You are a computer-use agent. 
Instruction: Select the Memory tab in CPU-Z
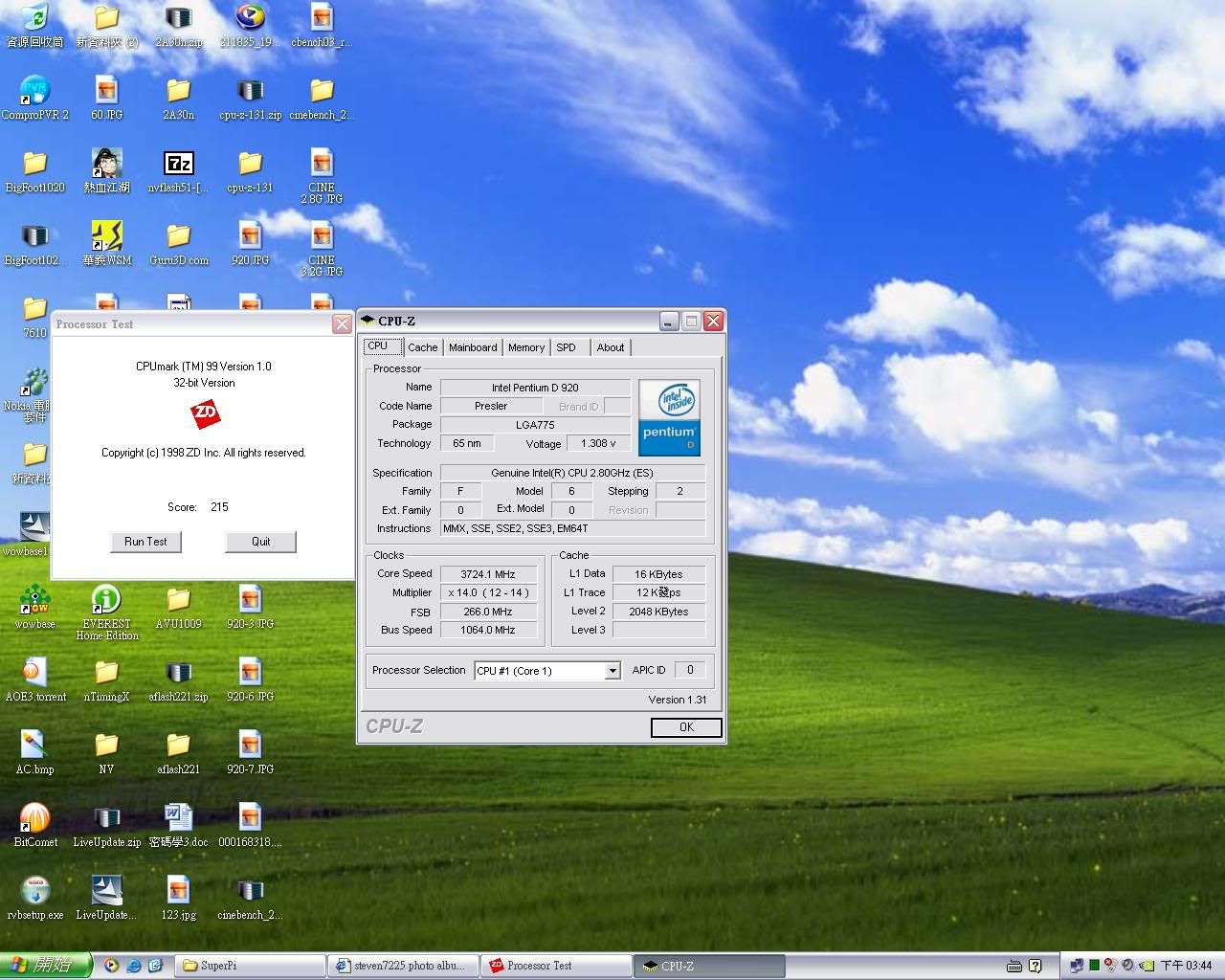pos(526,347)
